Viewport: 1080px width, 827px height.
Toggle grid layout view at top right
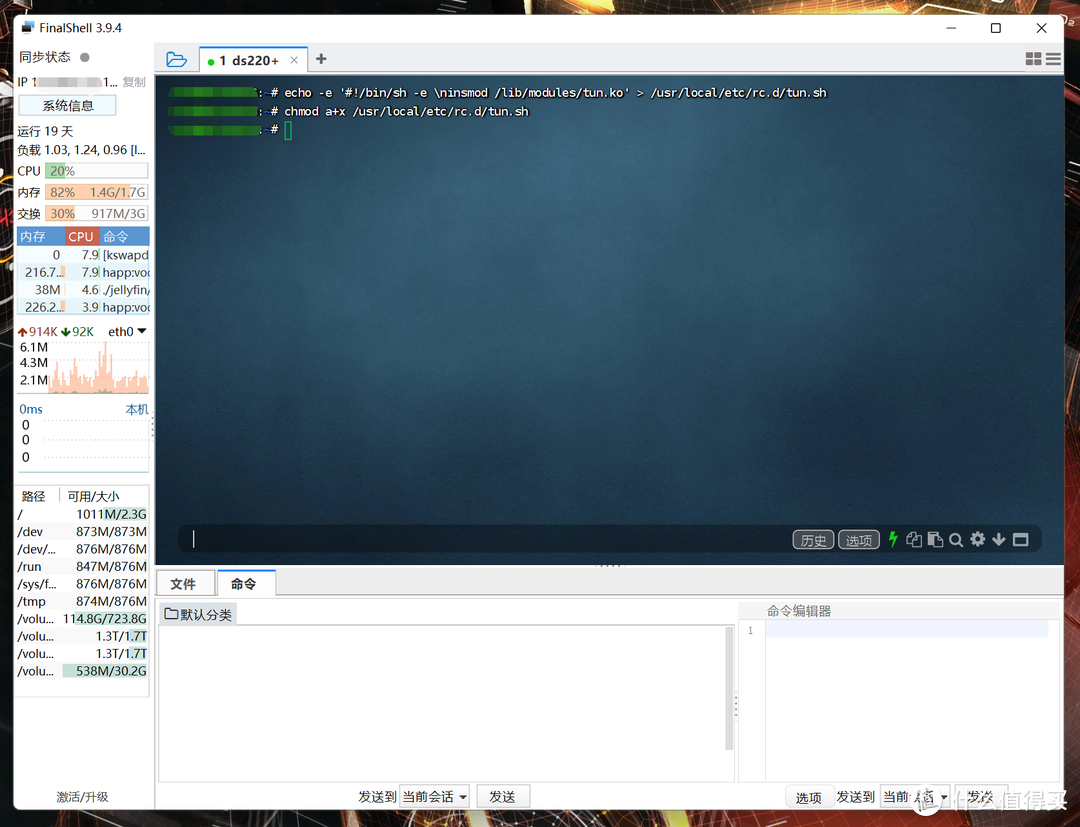[x=1033, y=59]
